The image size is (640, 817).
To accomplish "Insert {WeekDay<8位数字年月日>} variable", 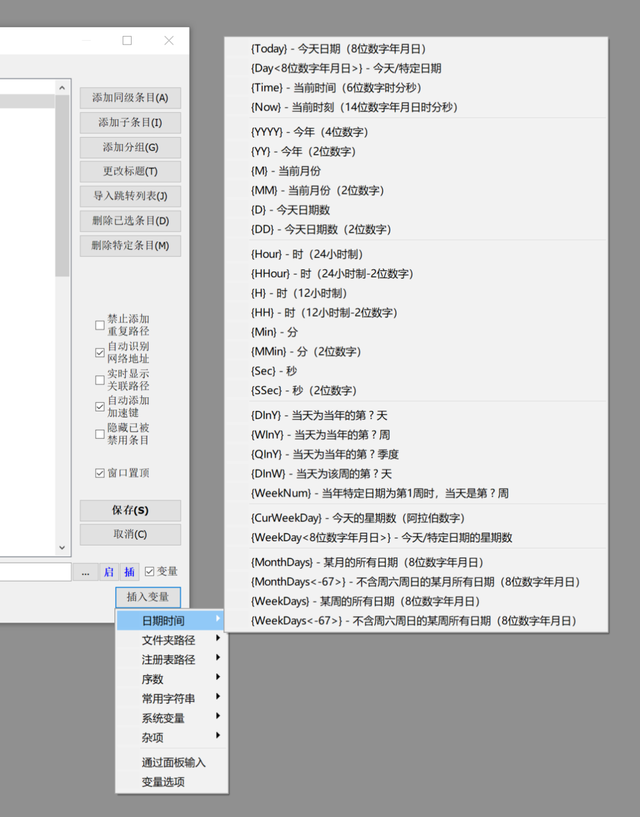I will point(416,538).
